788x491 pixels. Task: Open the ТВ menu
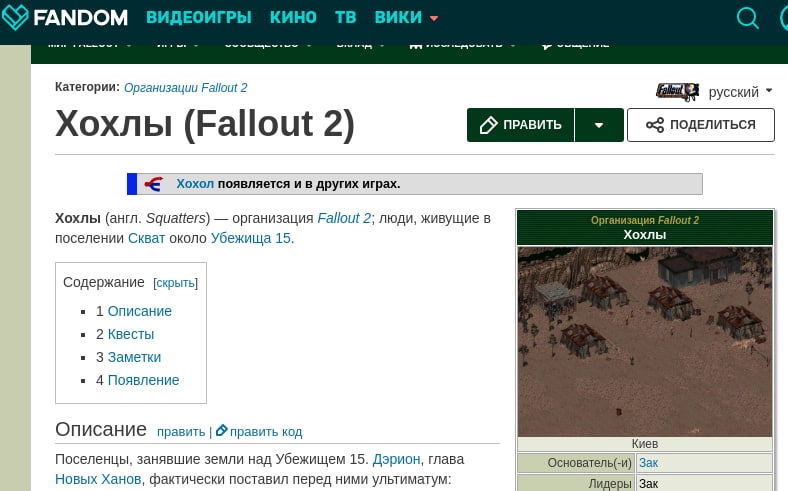click(345, 18)
